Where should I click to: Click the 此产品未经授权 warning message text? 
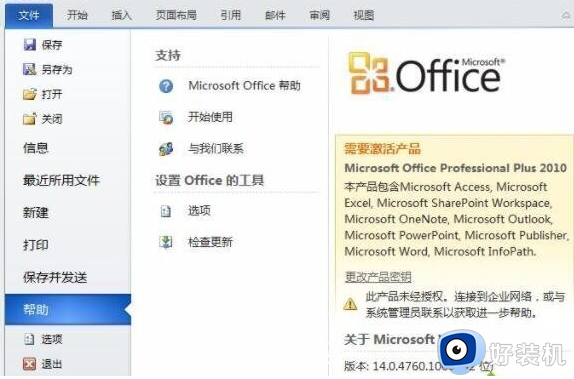465,304
